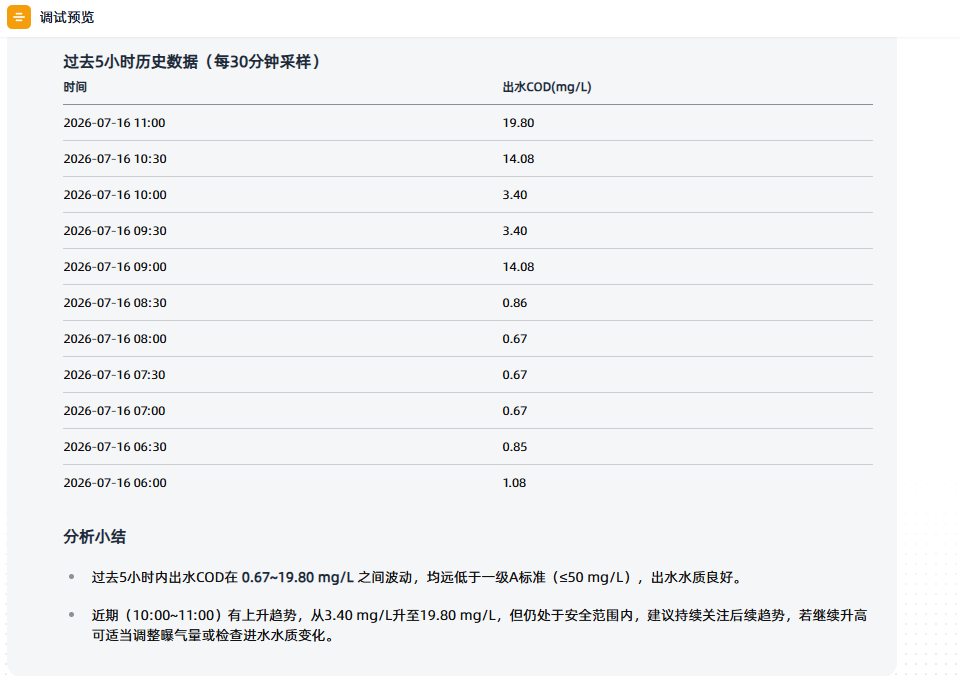Select the 2026-07-16 06:30 time cell
Screen dimensions: 960x676
(x=115, y=447)
